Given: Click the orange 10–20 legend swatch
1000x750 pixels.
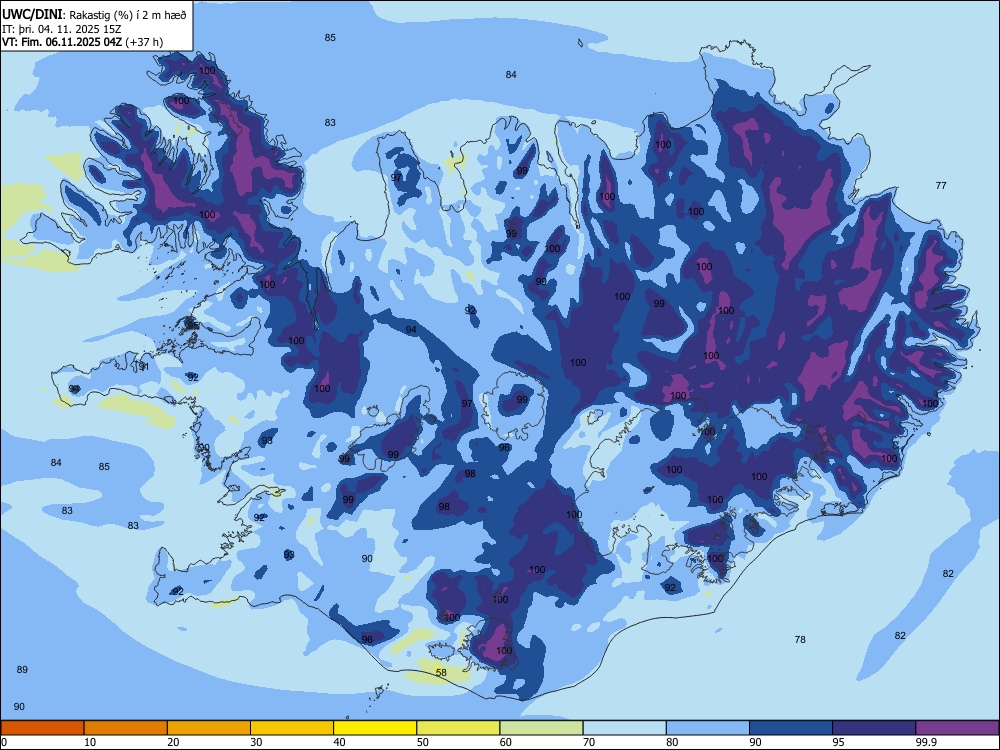Looking at the screenshot, I should tap(126, 728).
